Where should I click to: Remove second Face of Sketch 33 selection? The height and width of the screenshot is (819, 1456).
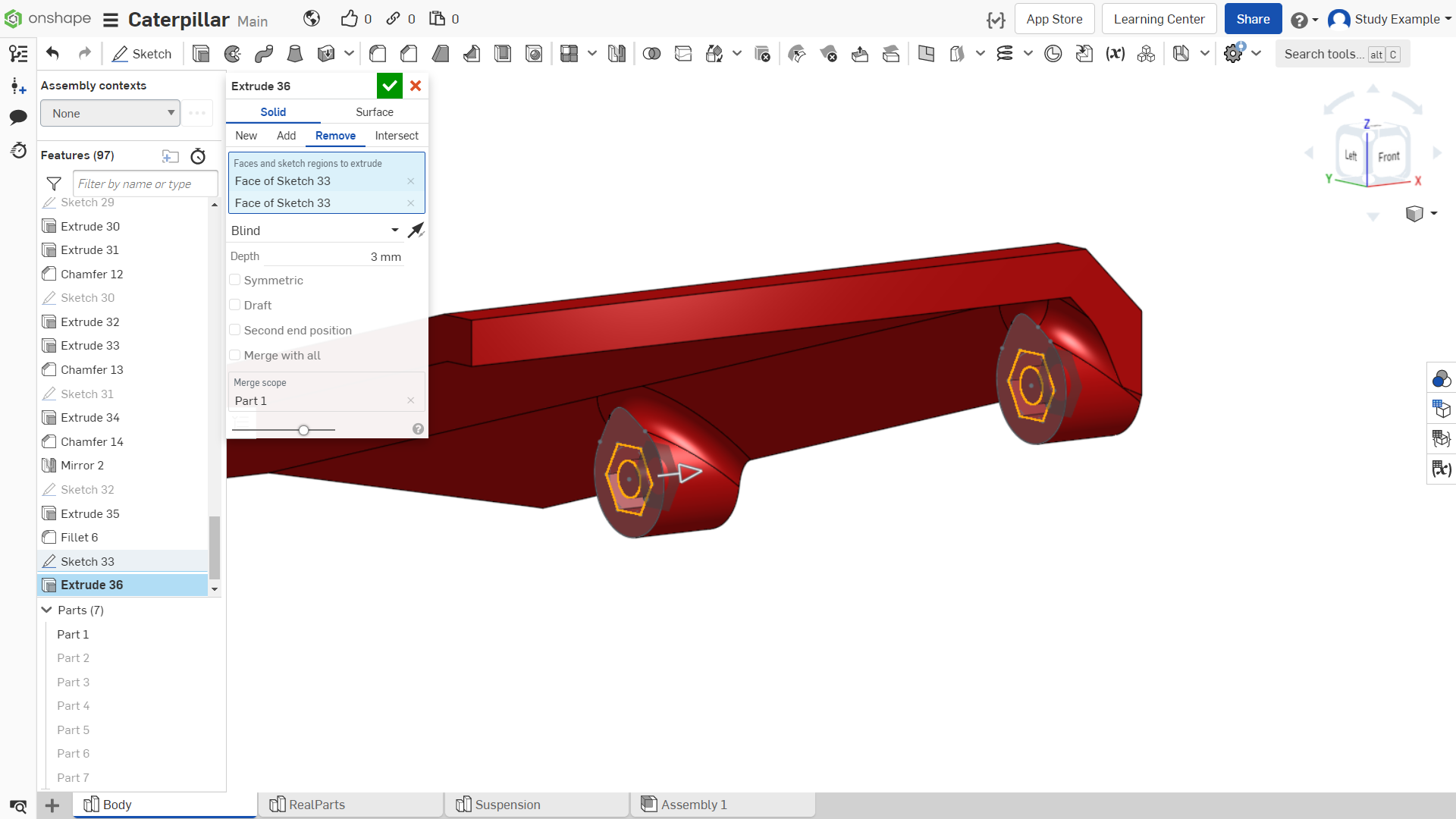[x=411, y=203]
